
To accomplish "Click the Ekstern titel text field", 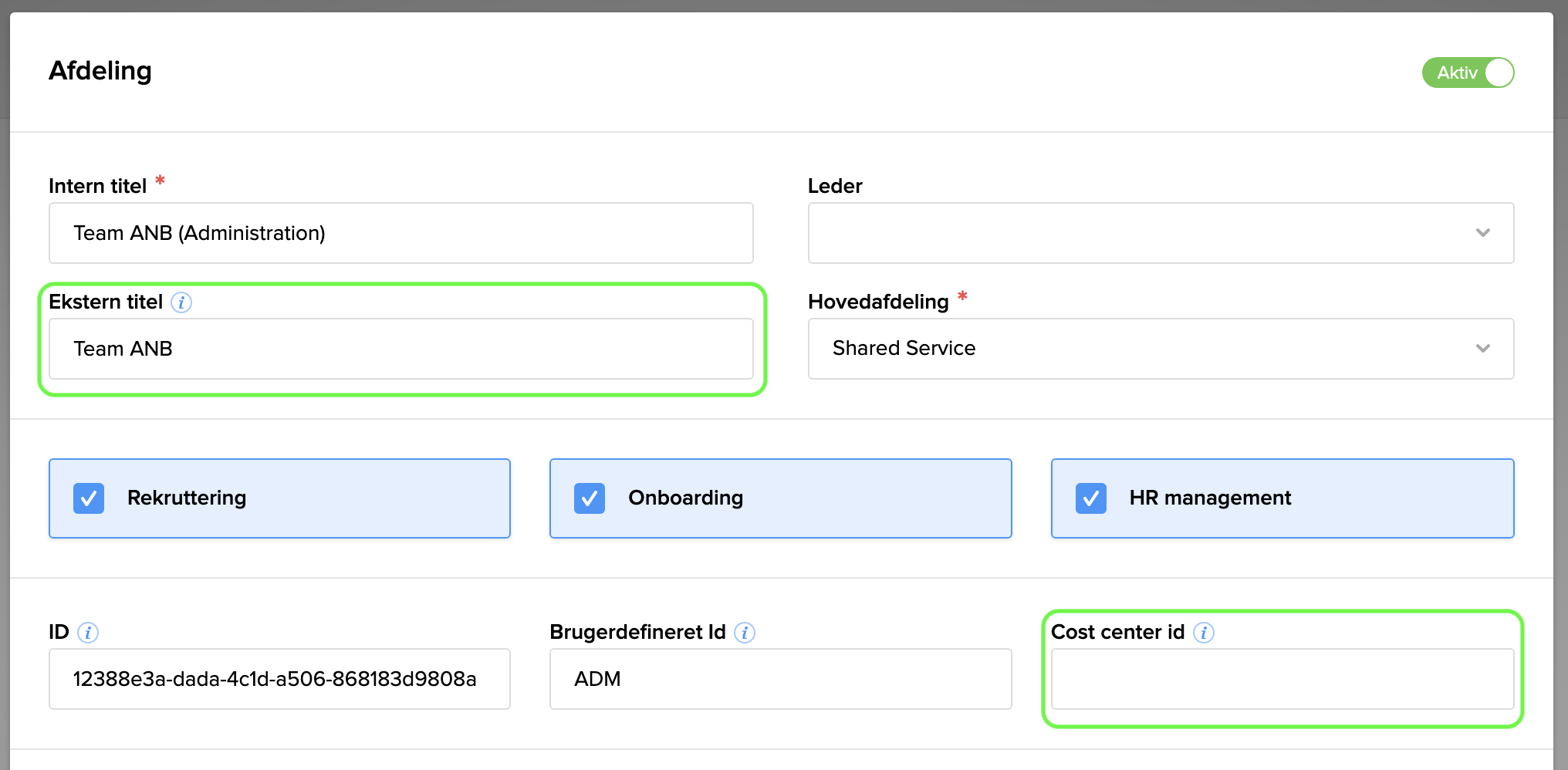I will click(x=401, y=349).
